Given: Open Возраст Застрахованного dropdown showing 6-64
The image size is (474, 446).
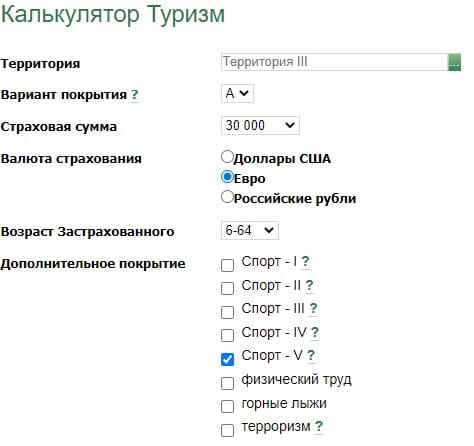Looking at the screenshot, I should (250, 230).
